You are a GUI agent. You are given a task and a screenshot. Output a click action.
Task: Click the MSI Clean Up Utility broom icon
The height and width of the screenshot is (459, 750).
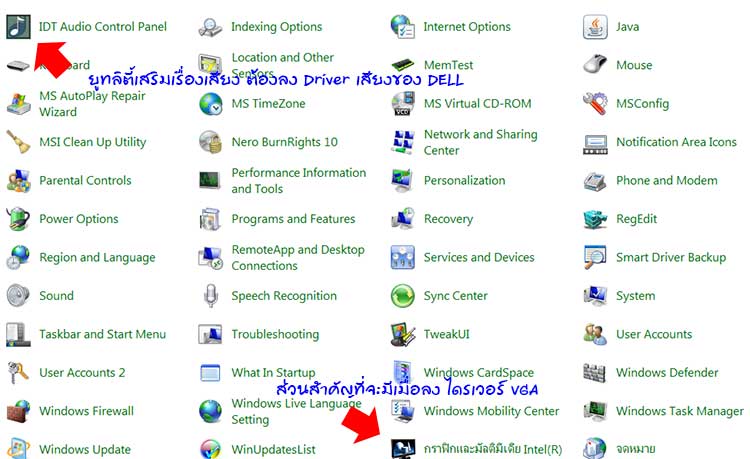pyautogui.click(x=18, y=142)
